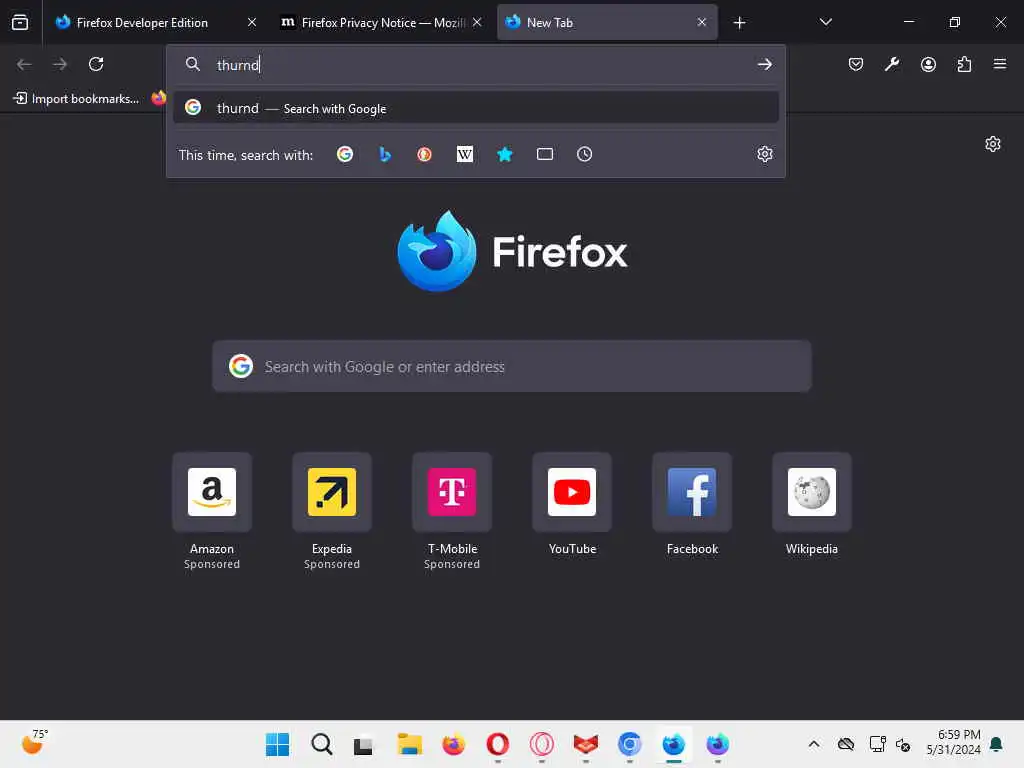1024x768 pixels.
Task: Click Import bookmarks in bookmarks toolbar
Action: pyautogui.click(x=76, y=99)
